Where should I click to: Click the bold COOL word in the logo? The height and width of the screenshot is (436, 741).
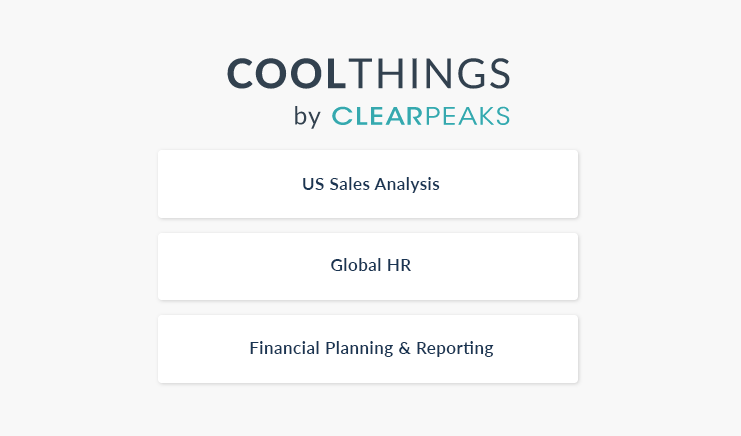click(x=287, y=73)
